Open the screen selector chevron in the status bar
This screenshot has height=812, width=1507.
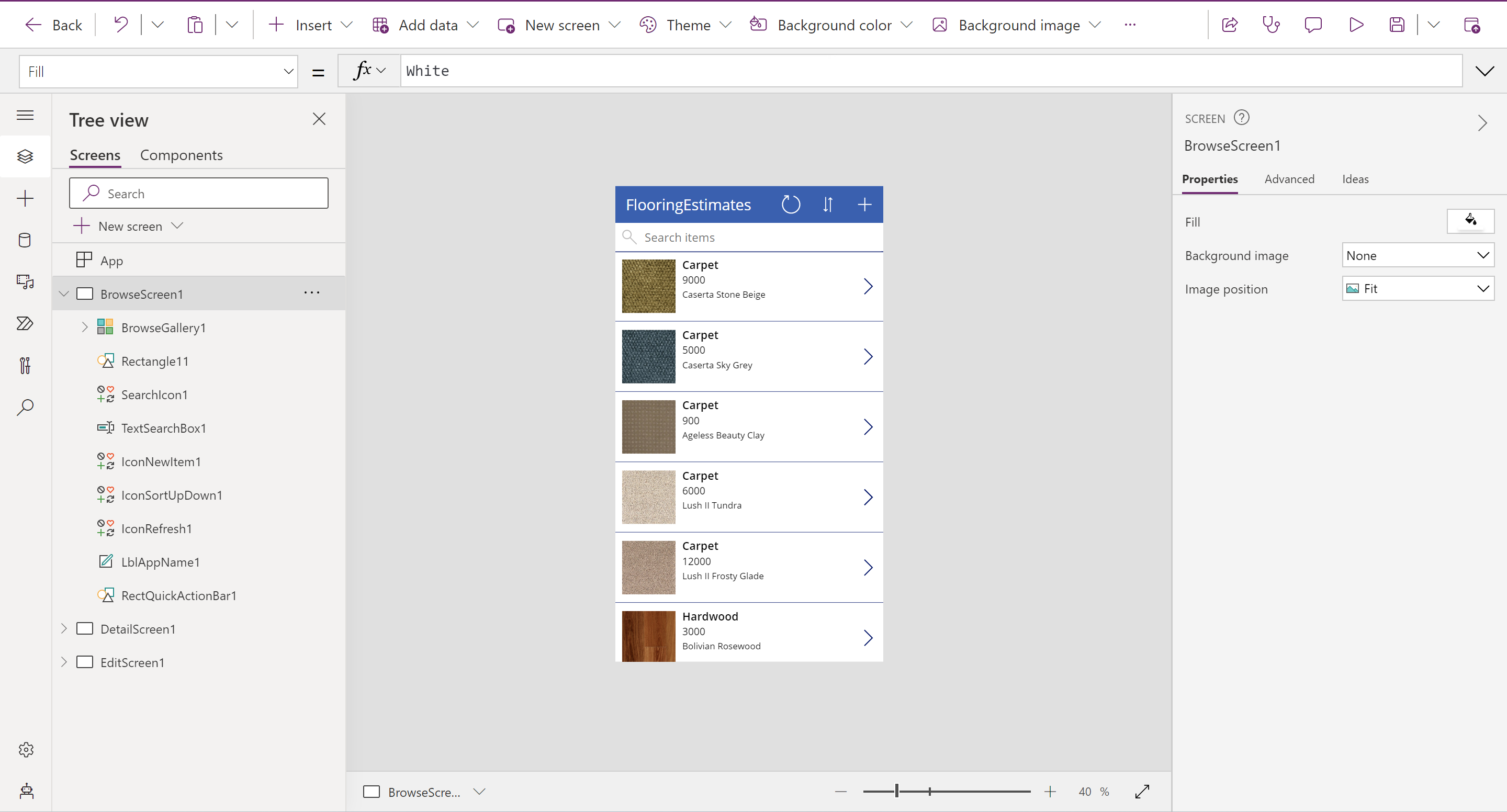click(479, 792)
